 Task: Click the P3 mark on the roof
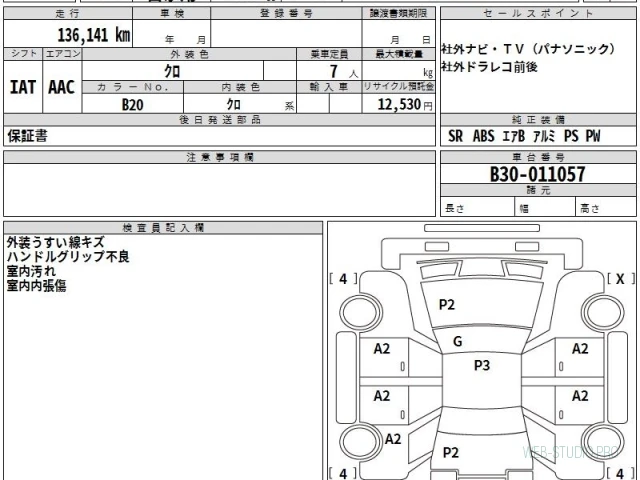point(482,365)
